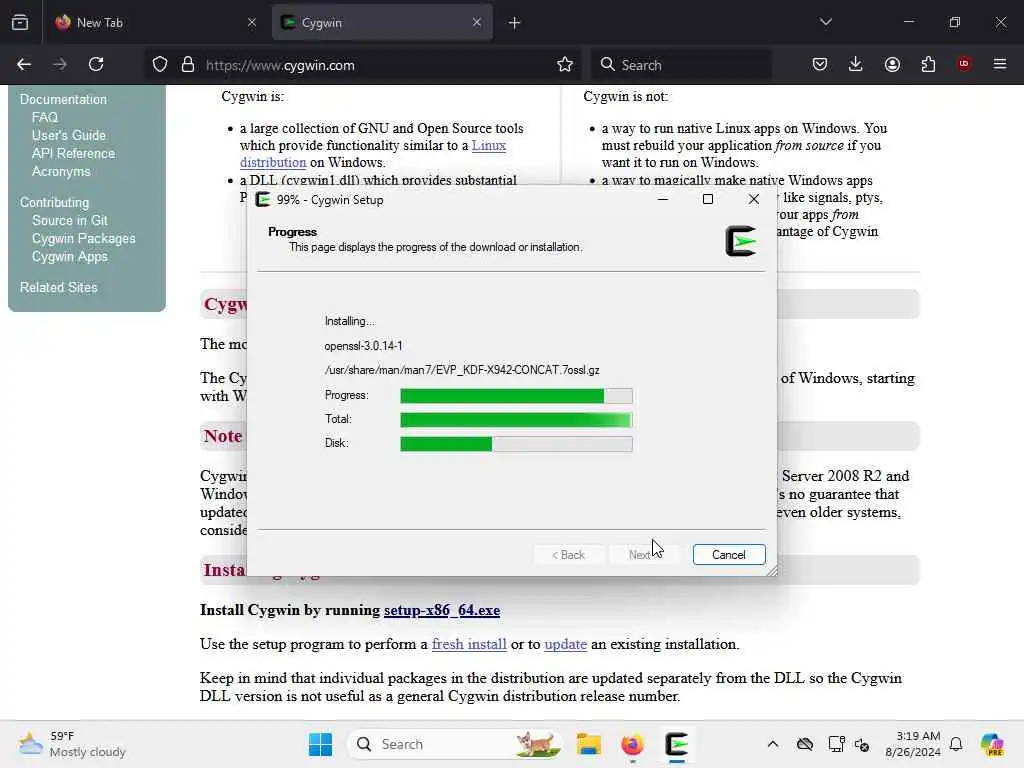Open the Copilot preview icon in taskbar
Screen dimensions: 1024x768
[x=992, y=744]
